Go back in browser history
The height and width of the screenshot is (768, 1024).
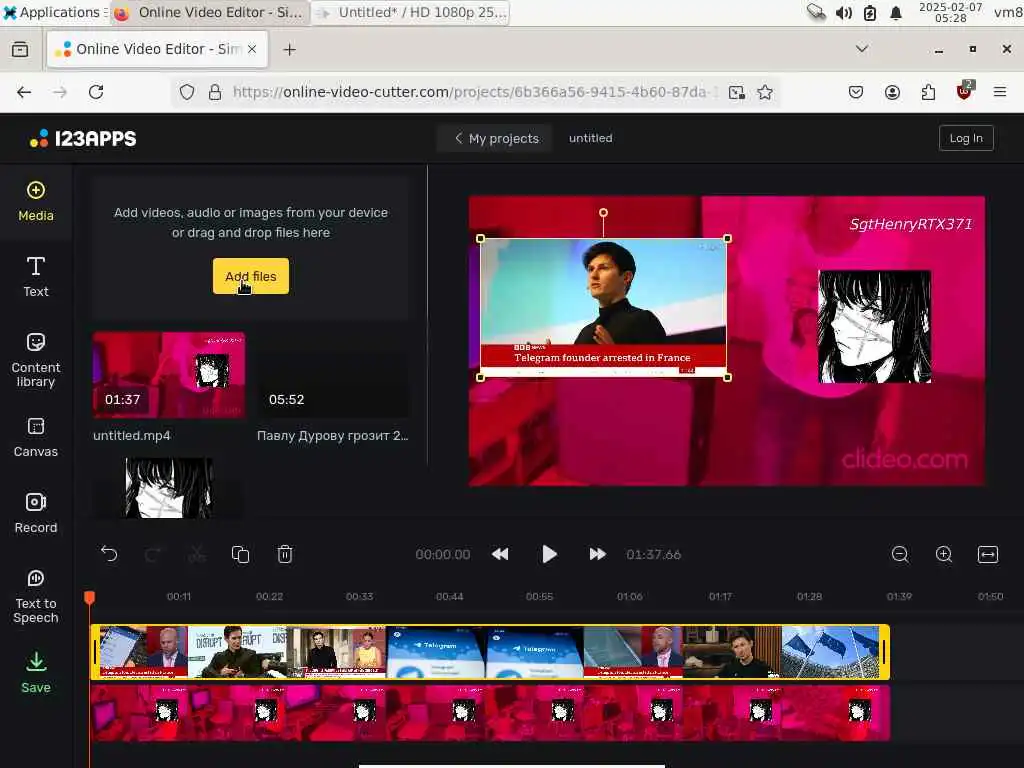[x=24, y=92]
